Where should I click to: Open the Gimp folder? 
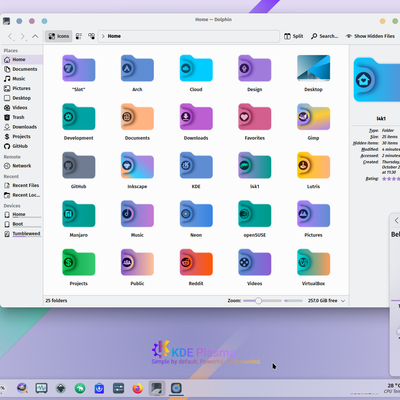tap(313, 117)
